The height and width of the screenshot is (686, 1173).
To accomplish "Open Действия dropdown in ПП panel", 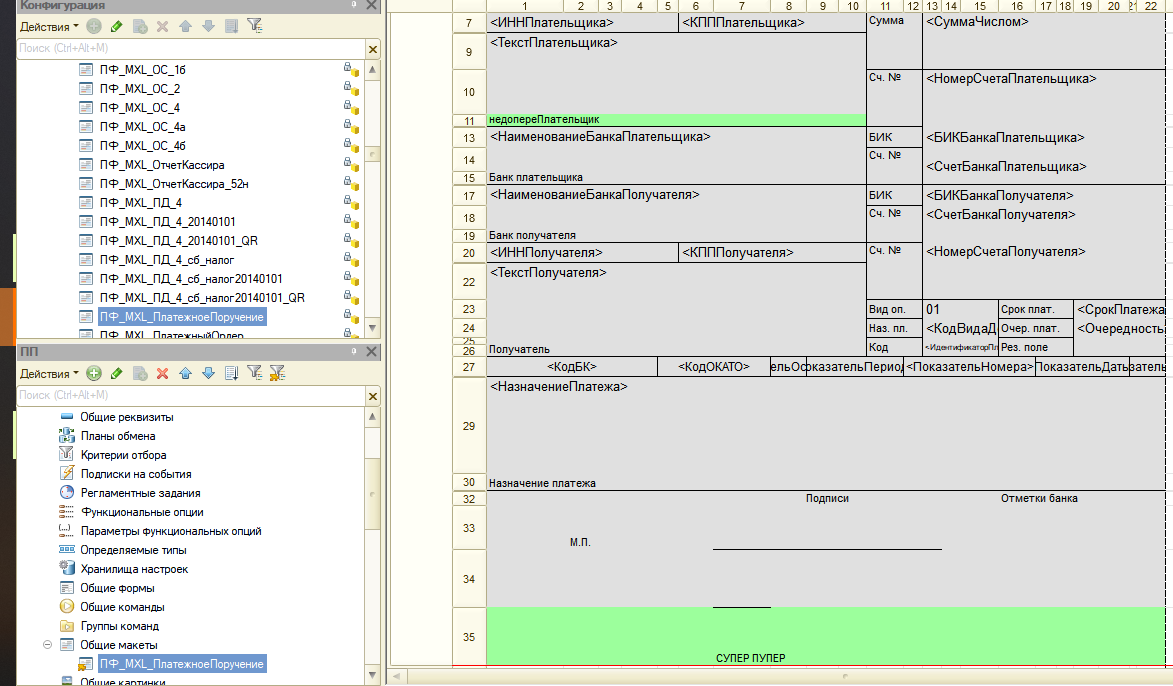I will pyautogui.click(x=49, y=373).
